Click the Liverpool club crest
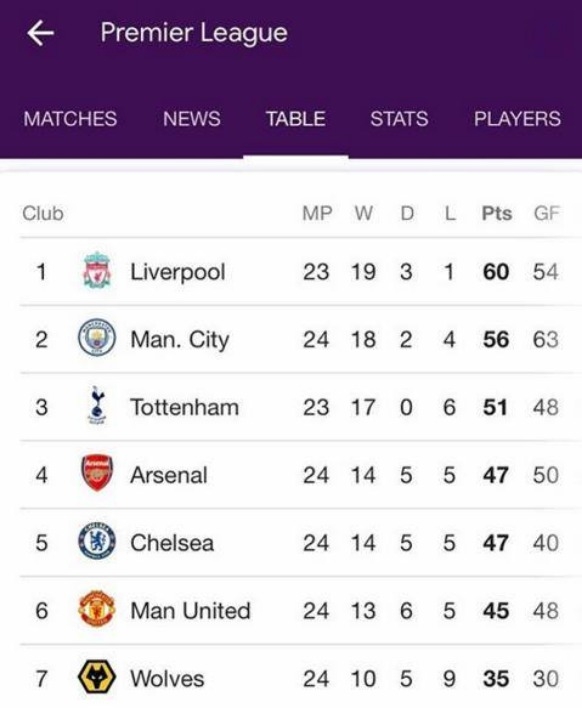Image resolution: width=582 pixels, height=708 pixels. [97, 270]
